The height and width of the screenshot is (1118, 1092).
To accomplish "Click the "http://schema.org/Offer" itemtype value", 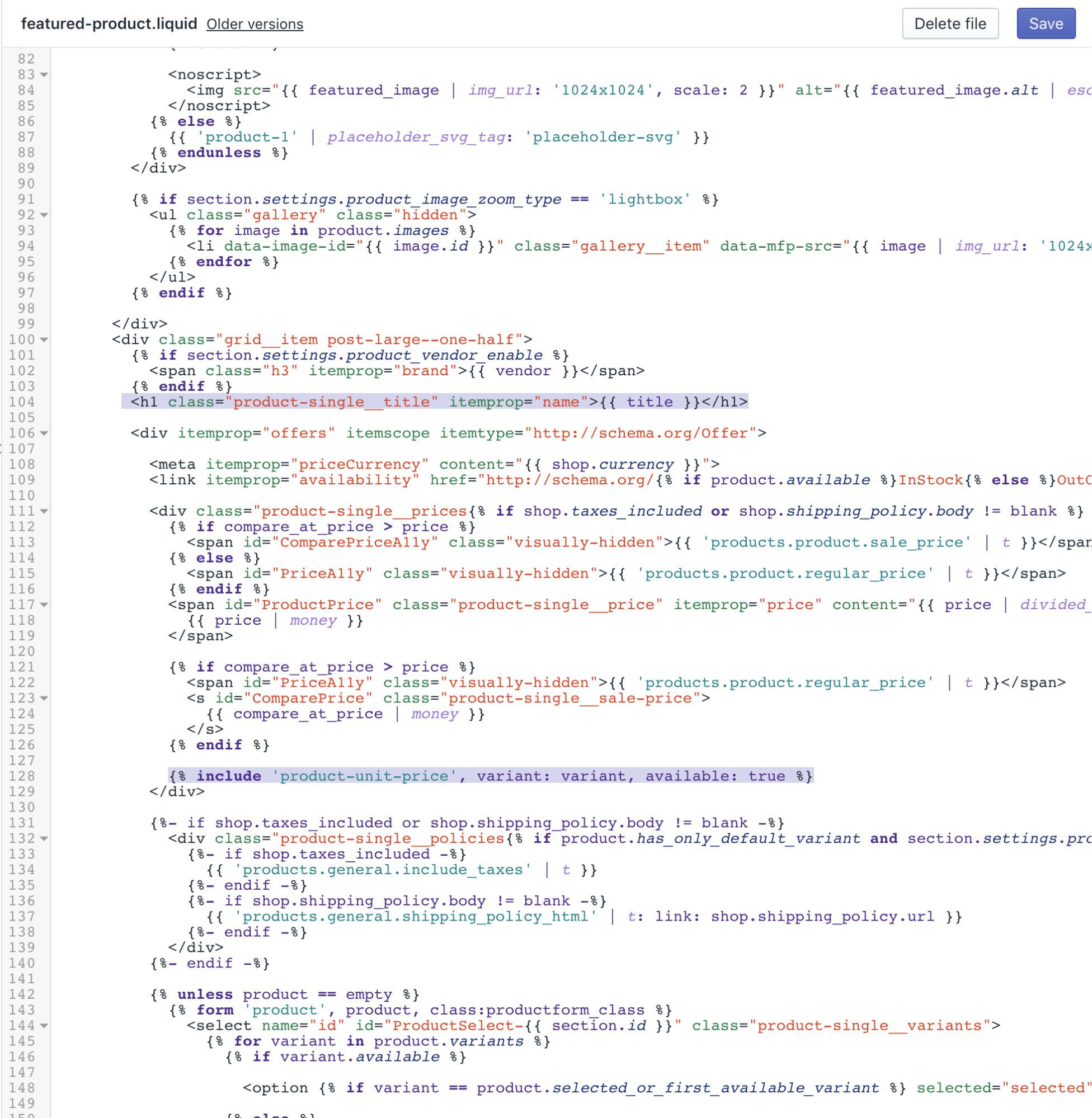I will (x=640, y=433).
